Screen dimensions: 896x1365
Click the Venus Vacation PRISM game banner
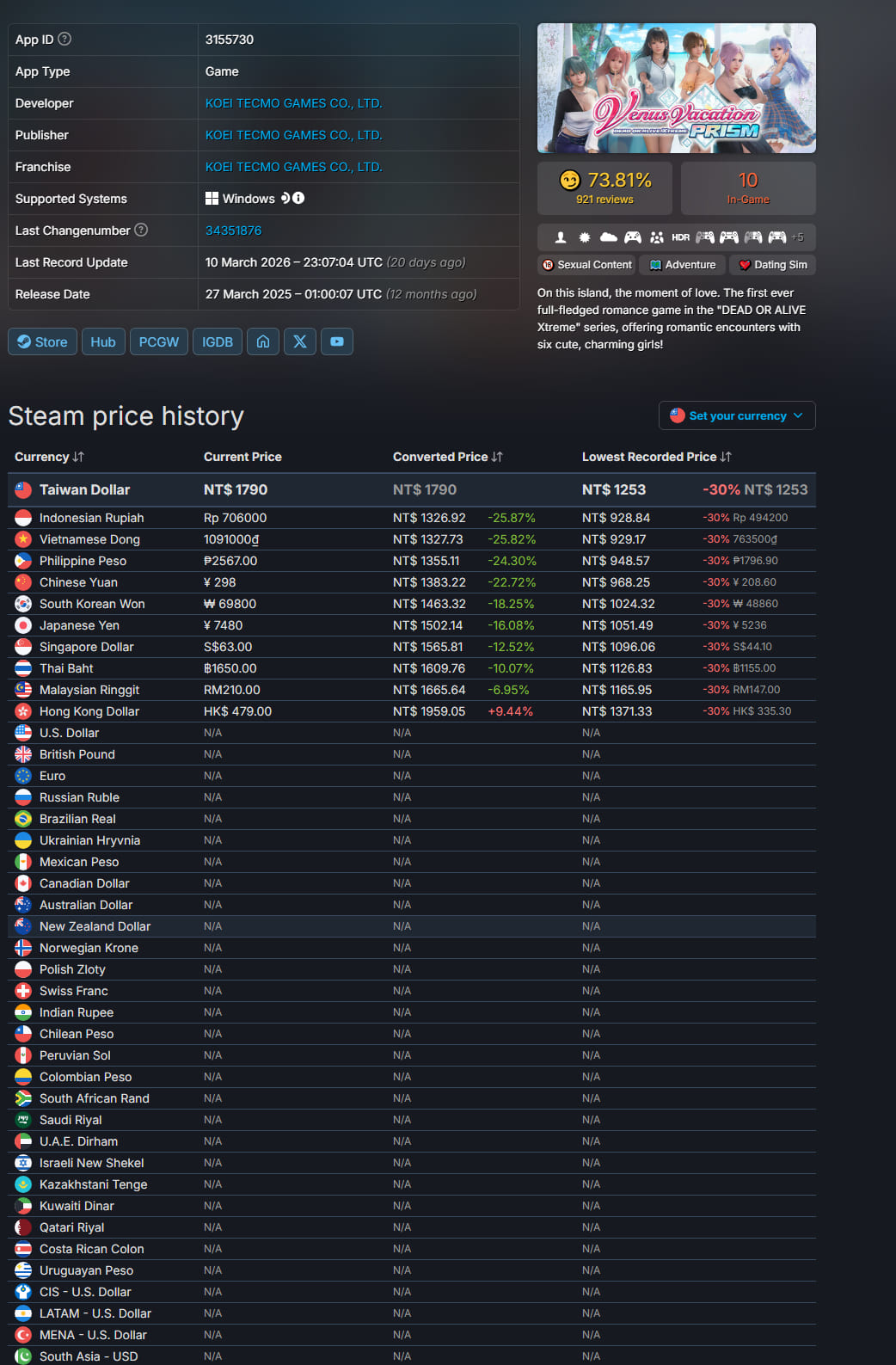tap(677, 88)
